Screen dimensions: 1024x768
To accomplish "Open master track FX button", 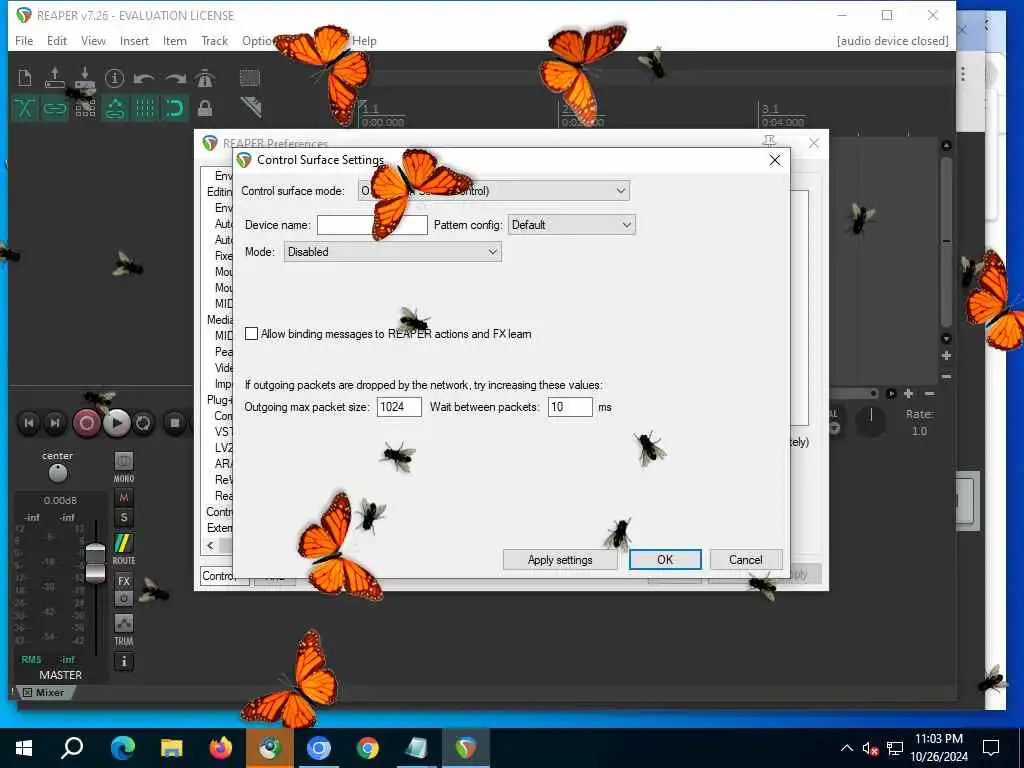I will (123, 581).
